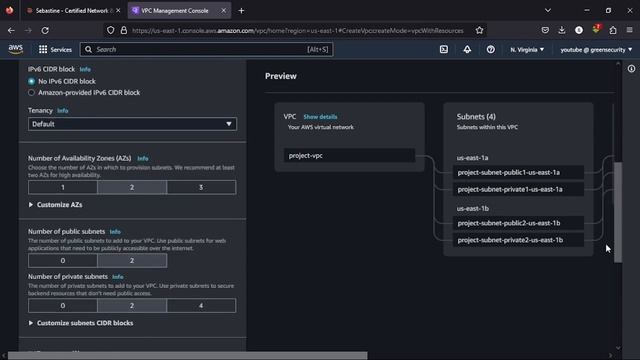Click the AWS logo home icon
This screenshot has width=640, height=360.
[x=16, y=49]
